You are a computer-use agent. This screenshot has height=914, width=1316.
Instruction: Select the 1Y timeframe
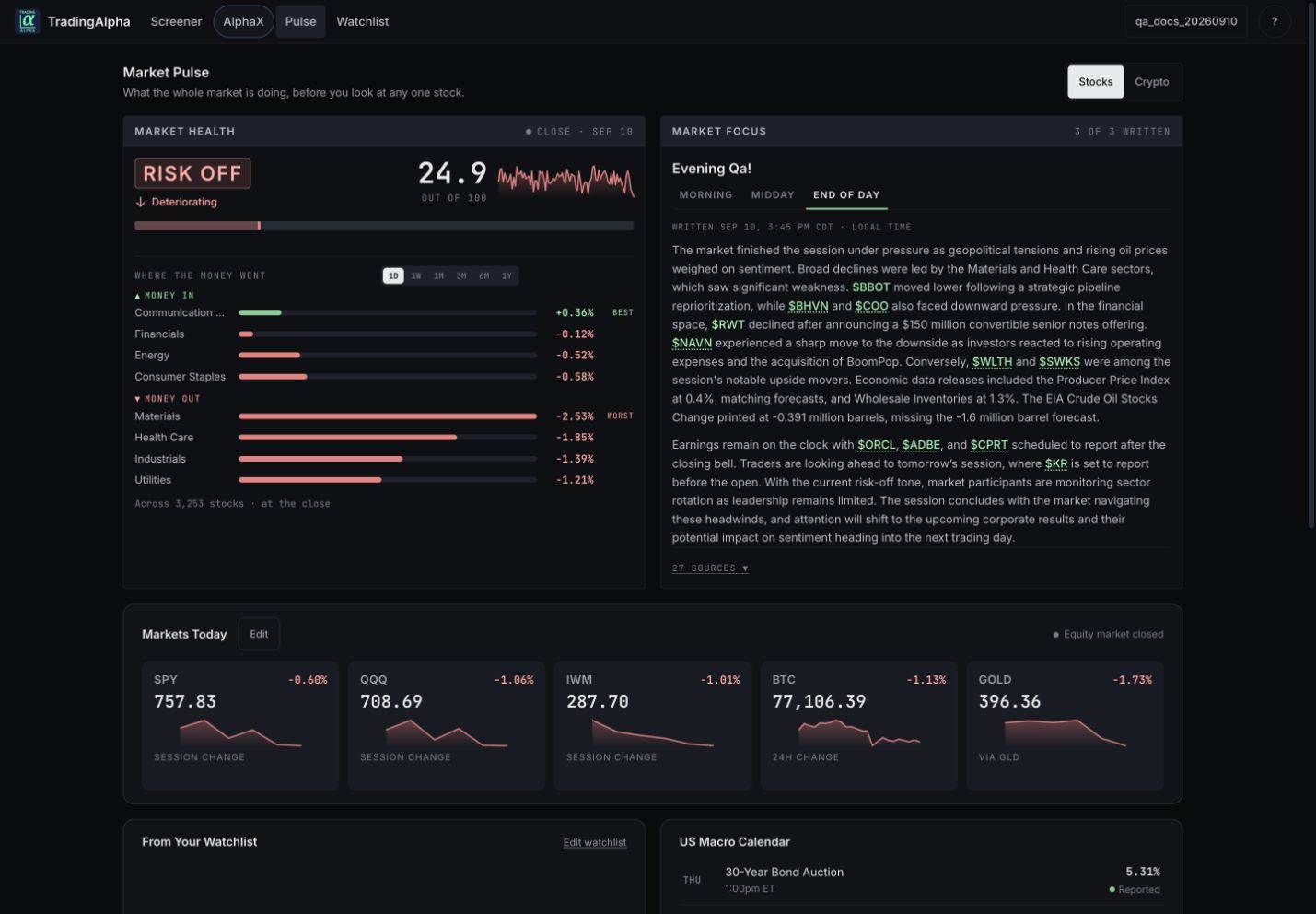click(x=507, y=275)
